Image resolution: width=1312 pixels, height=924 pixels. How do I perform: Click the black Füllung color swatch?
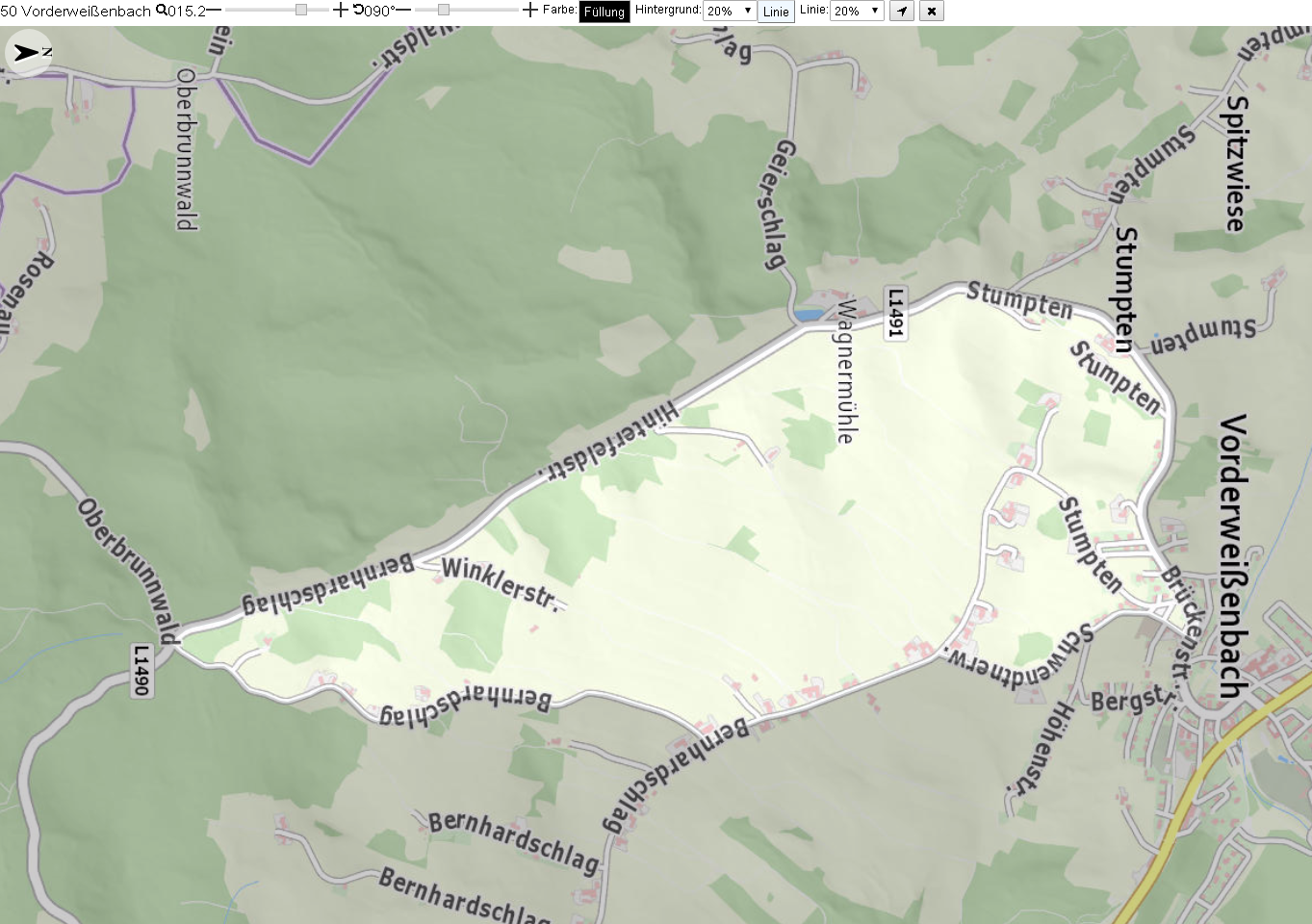pyautogui.click(x=604, y=12)
